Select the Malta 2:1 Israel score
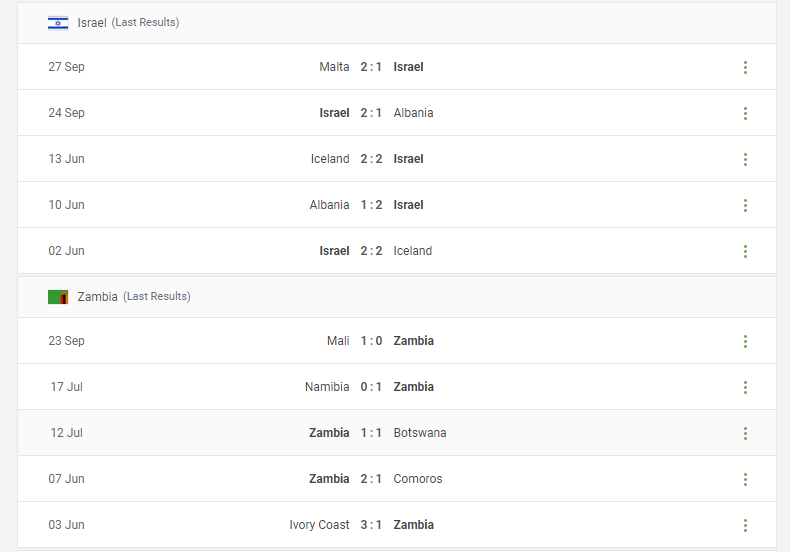The width and height of the screenshot is (790, 552). click(371, 67)
